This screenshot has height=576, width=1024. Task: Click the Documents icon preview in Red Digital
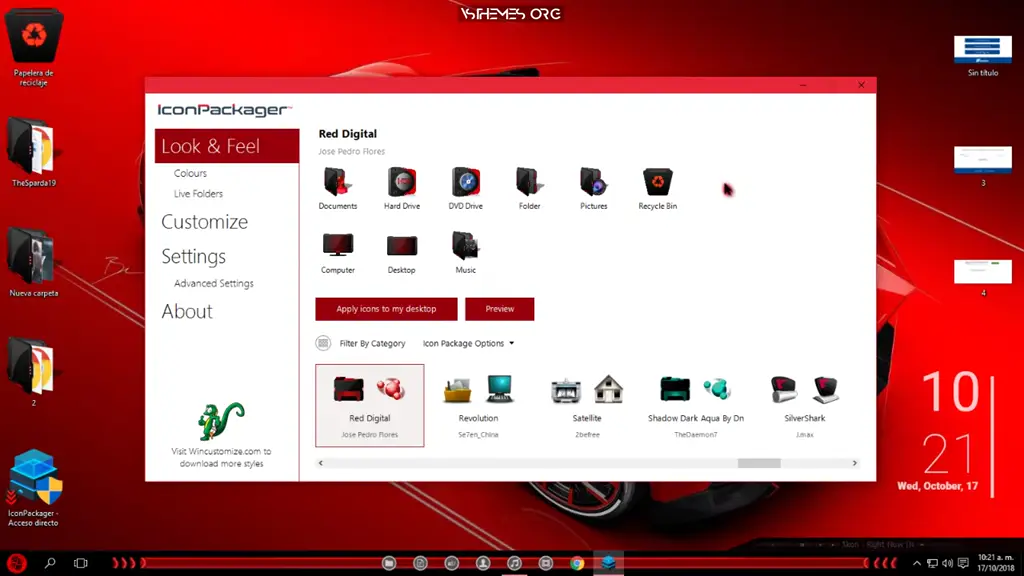click(337, 182)
